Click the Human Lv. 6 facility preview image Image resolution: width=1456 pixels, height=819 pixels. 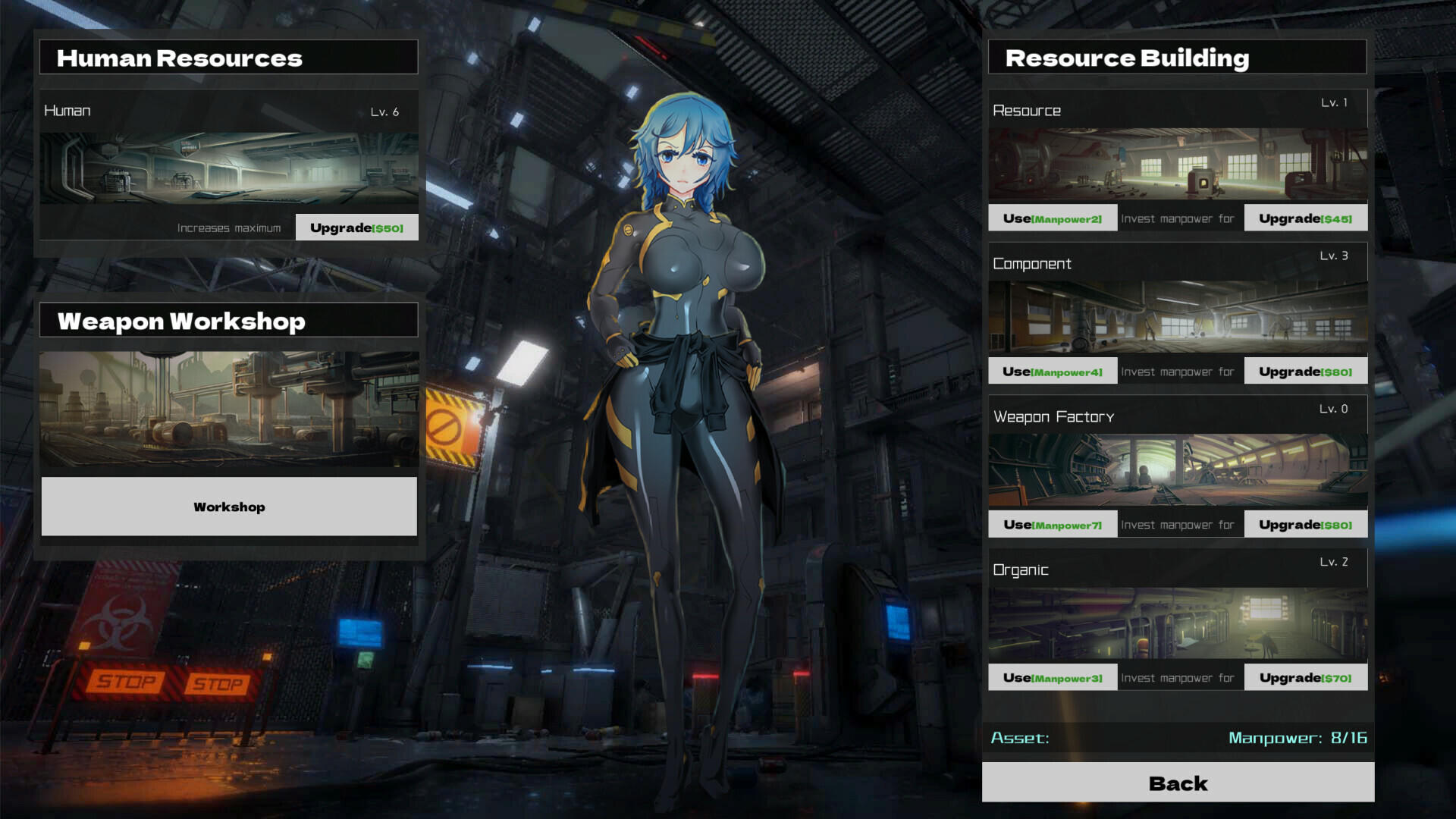point(229,167)
